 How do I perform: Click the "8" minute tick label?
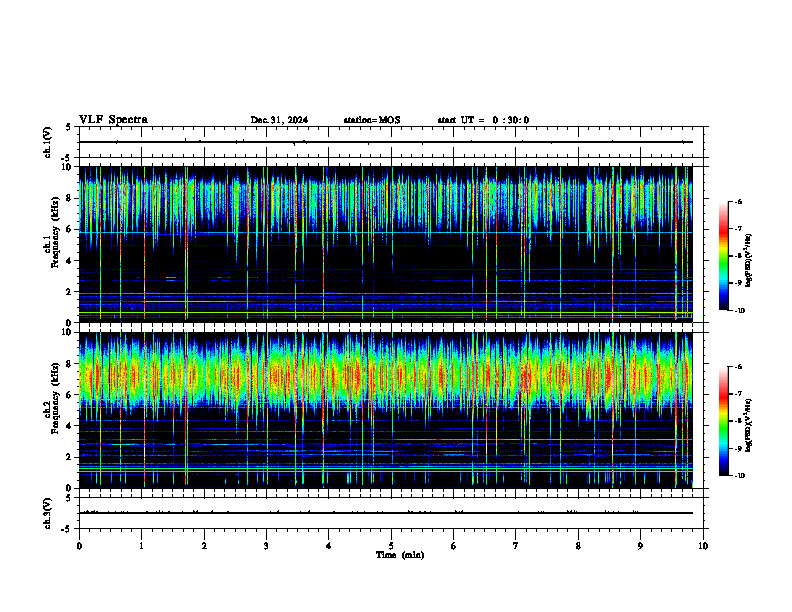pos(578,546)
